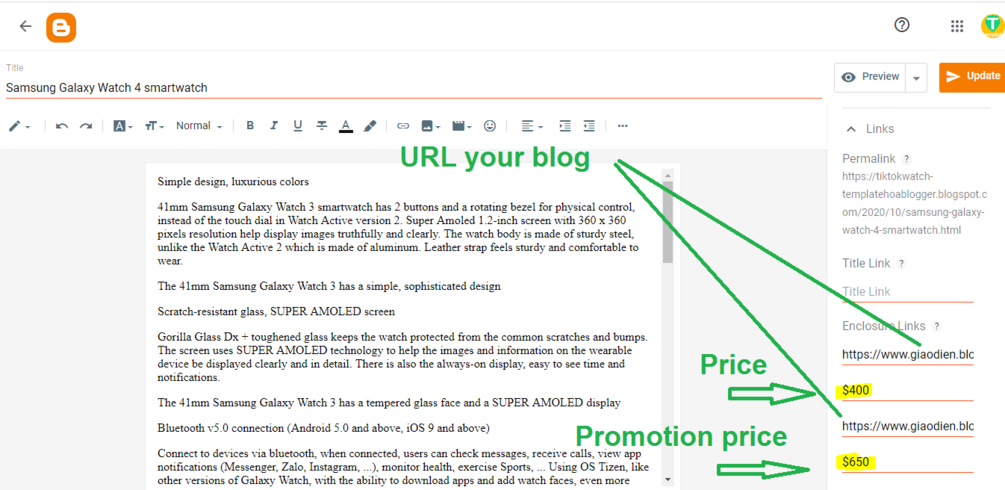Open the insert video dropdown
1005x490 pixels.
tap(461, 126)
